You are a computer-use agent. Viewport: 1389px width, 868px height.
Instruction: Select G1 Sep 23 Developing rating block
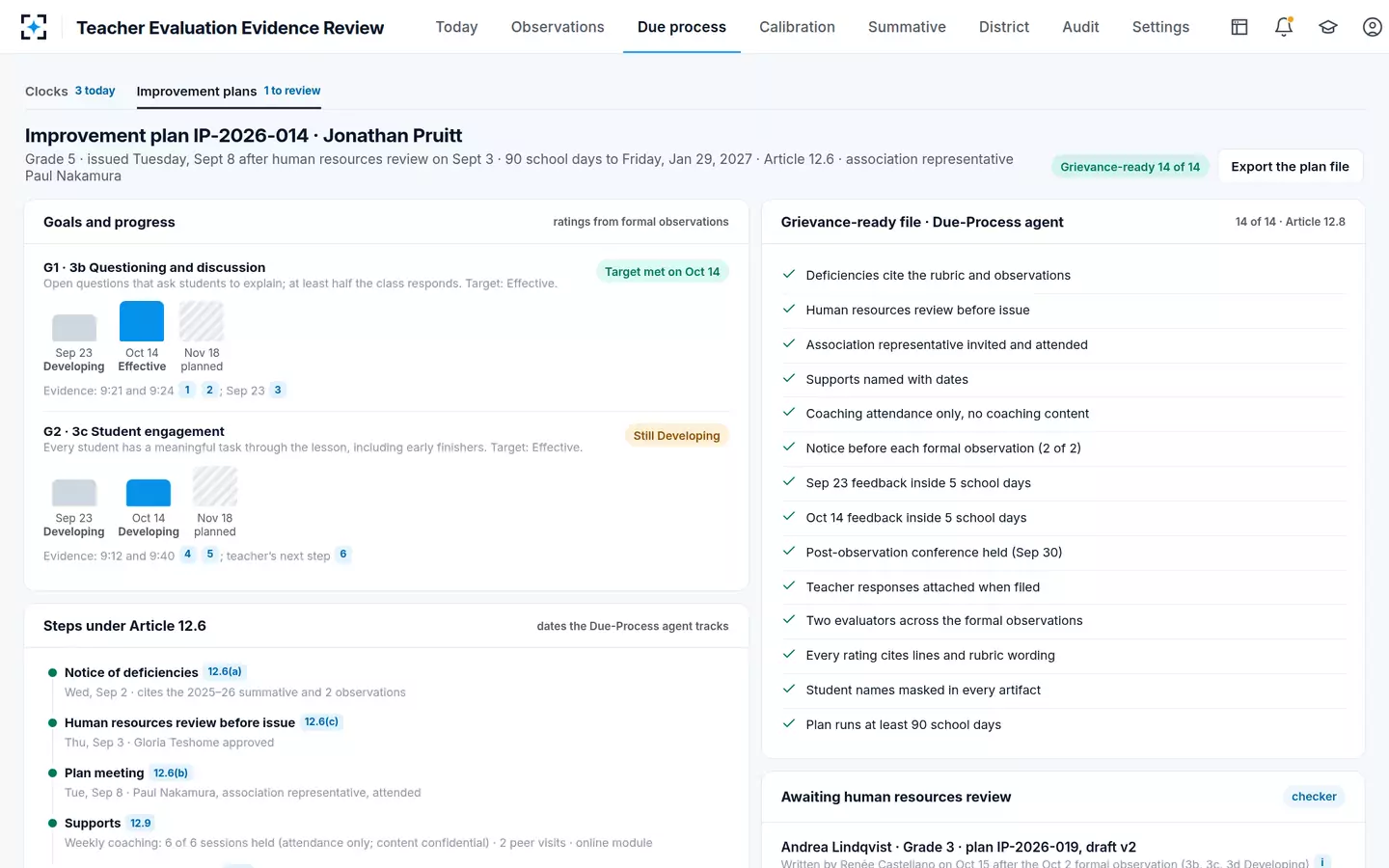74,328
